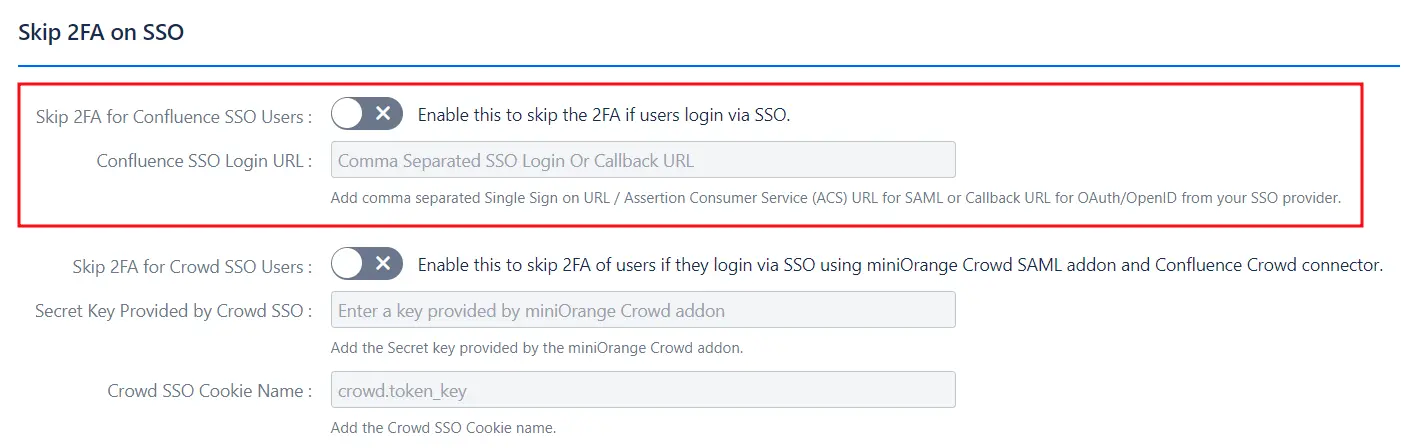The image size is (1416, 448).
Task: Click the 'Skip 2FA on SSO' heading
Action: pos(101,32)
